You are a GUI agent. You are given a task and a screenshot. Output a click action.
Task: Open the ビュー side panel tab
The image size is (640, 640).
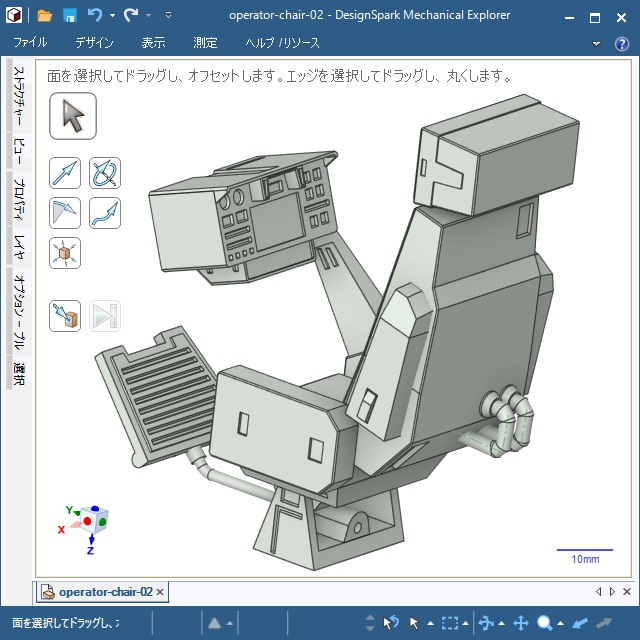(x=19, y=151)
